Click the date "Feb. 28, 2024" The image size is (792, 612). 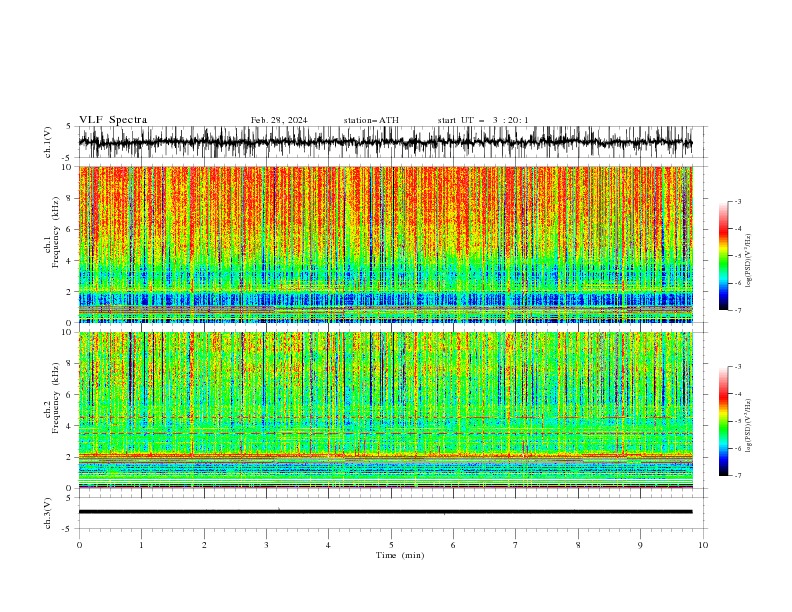click(x=279, y=120)
